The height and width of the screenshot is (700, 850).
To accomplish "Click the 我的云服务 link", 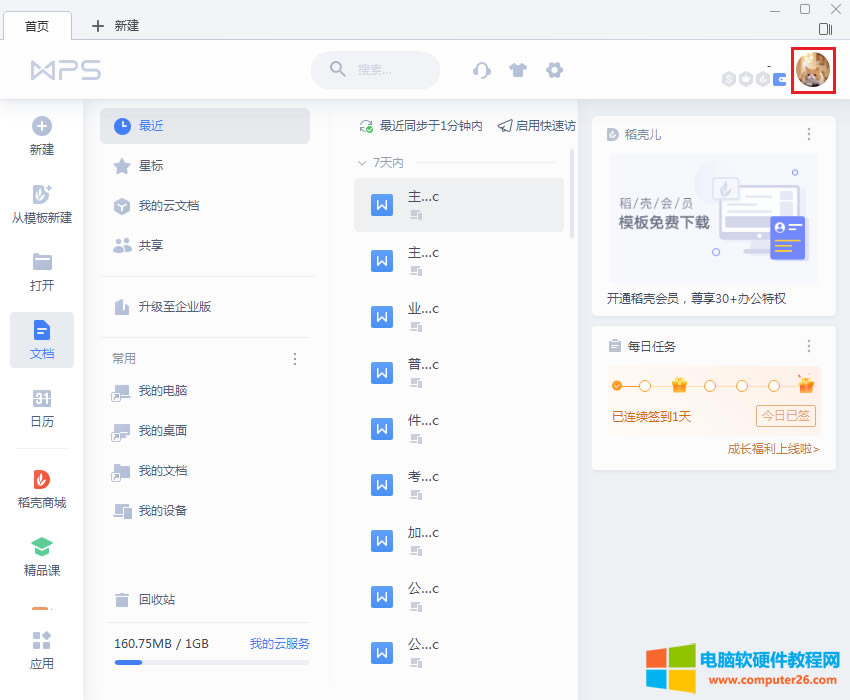I will point(279,644).
